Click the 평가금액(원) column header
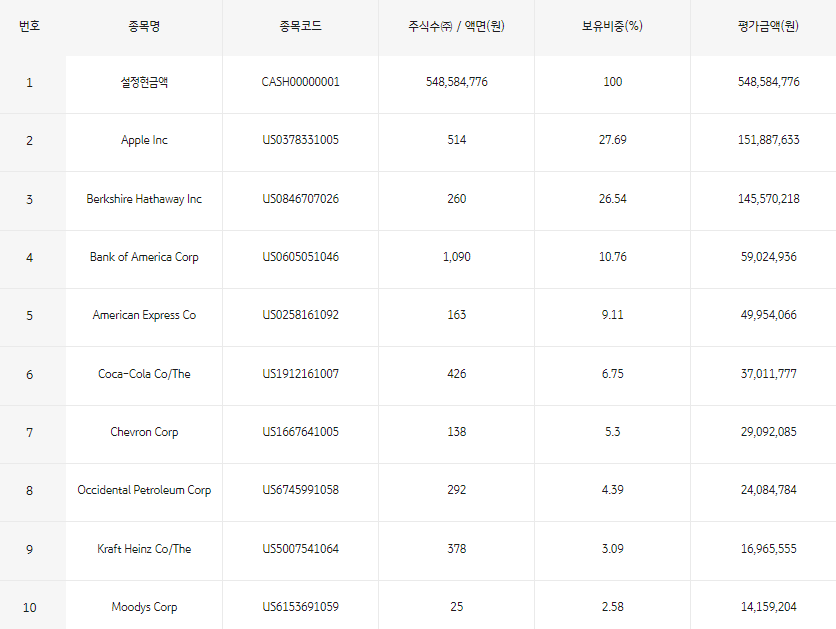836x629 pixels. [768, 26]
